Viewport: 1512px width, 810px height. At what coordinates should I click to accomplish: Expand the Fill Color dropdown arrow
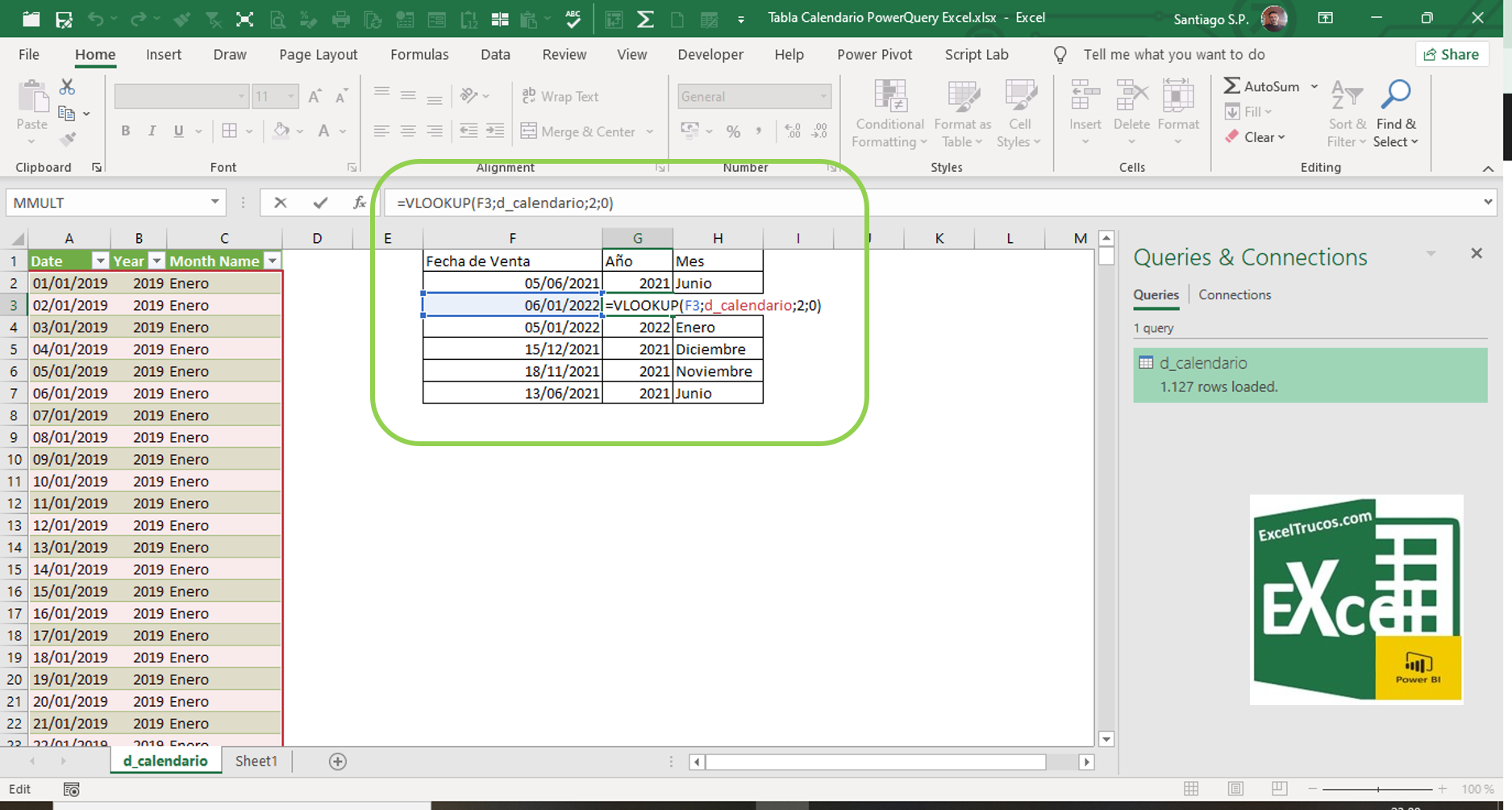(298, 131)
